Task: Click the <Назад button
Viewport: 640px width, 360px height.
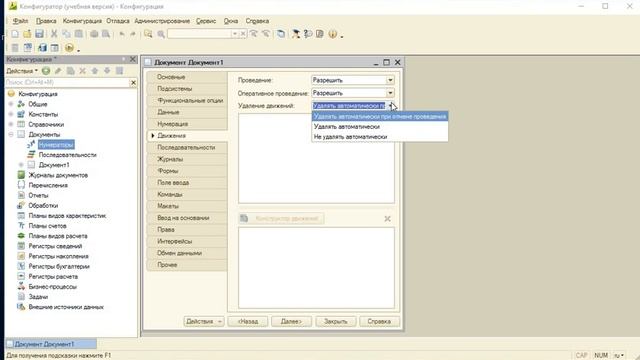Action: click(248, 322)
